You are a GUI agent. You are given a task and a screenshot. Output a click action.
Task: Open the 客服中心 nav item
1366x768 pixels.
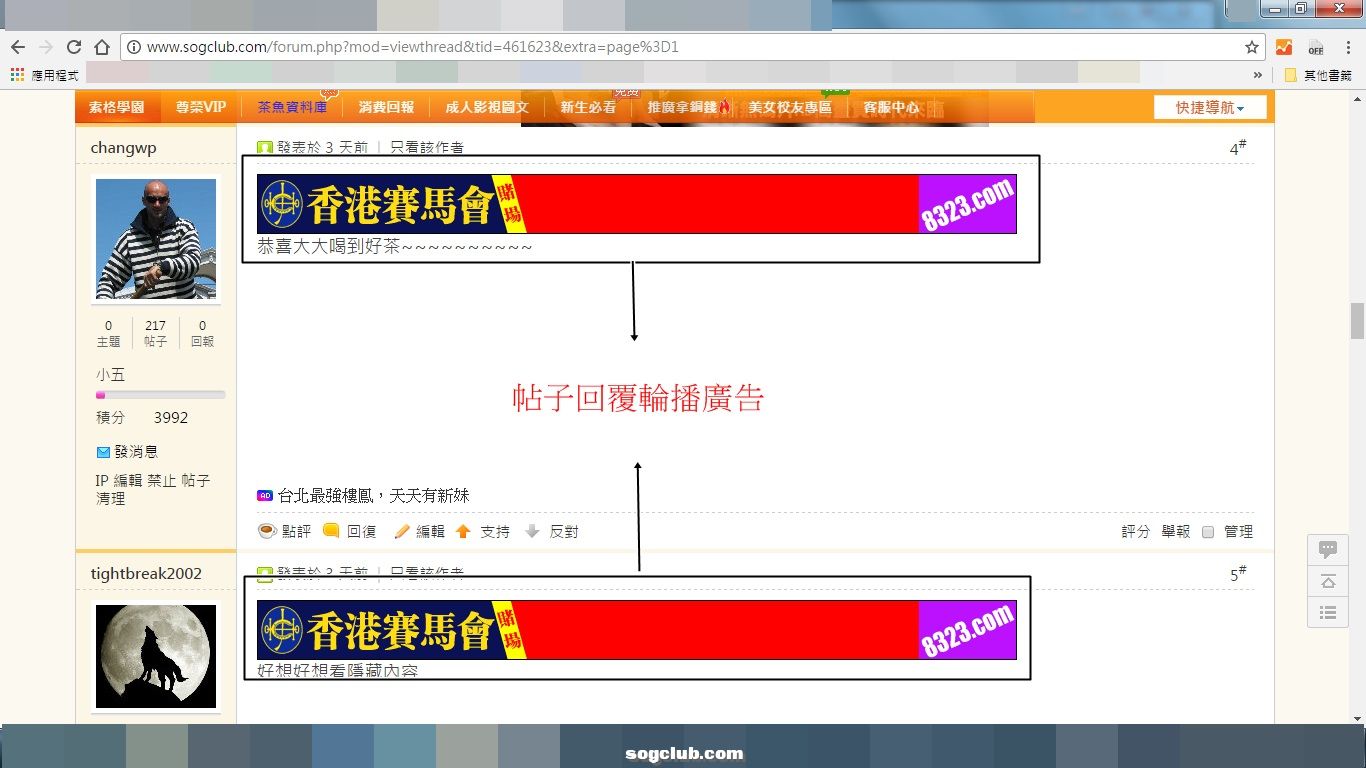point(891,107)
